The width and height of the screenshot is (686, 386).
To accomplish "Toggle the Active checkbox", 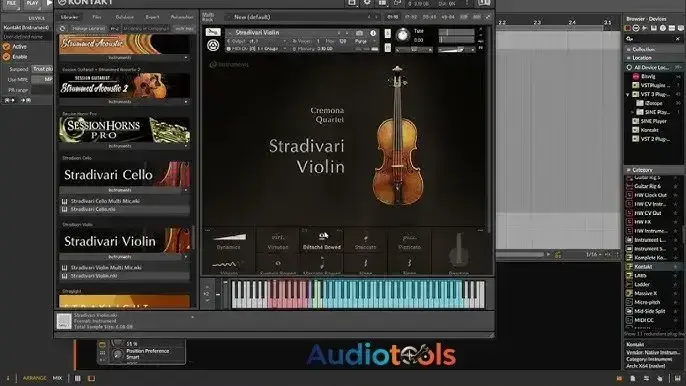I will (x=6, y=46).
